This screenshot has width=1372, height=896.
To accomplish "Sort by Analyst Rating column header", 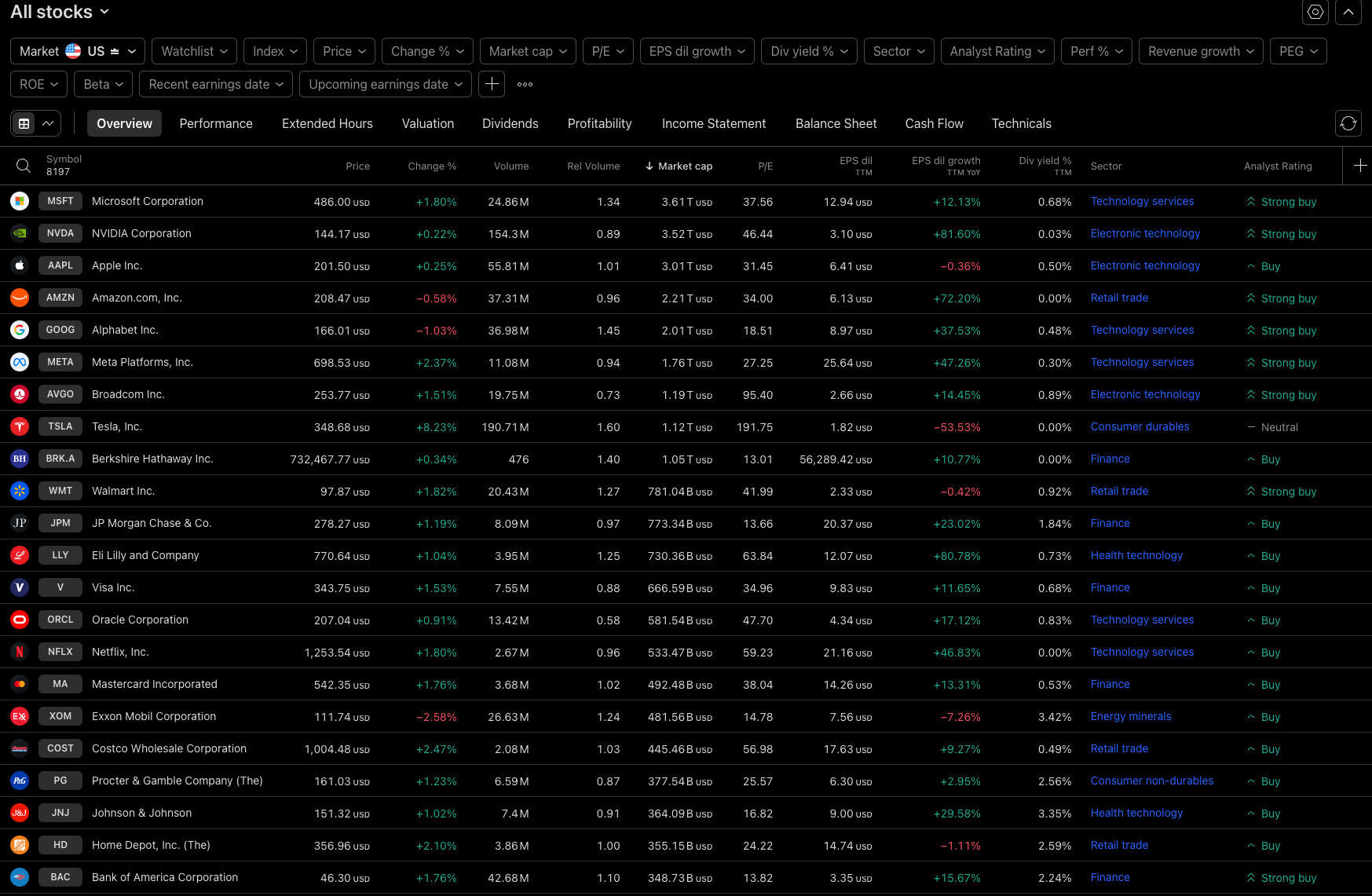I will coord(1278,166).
